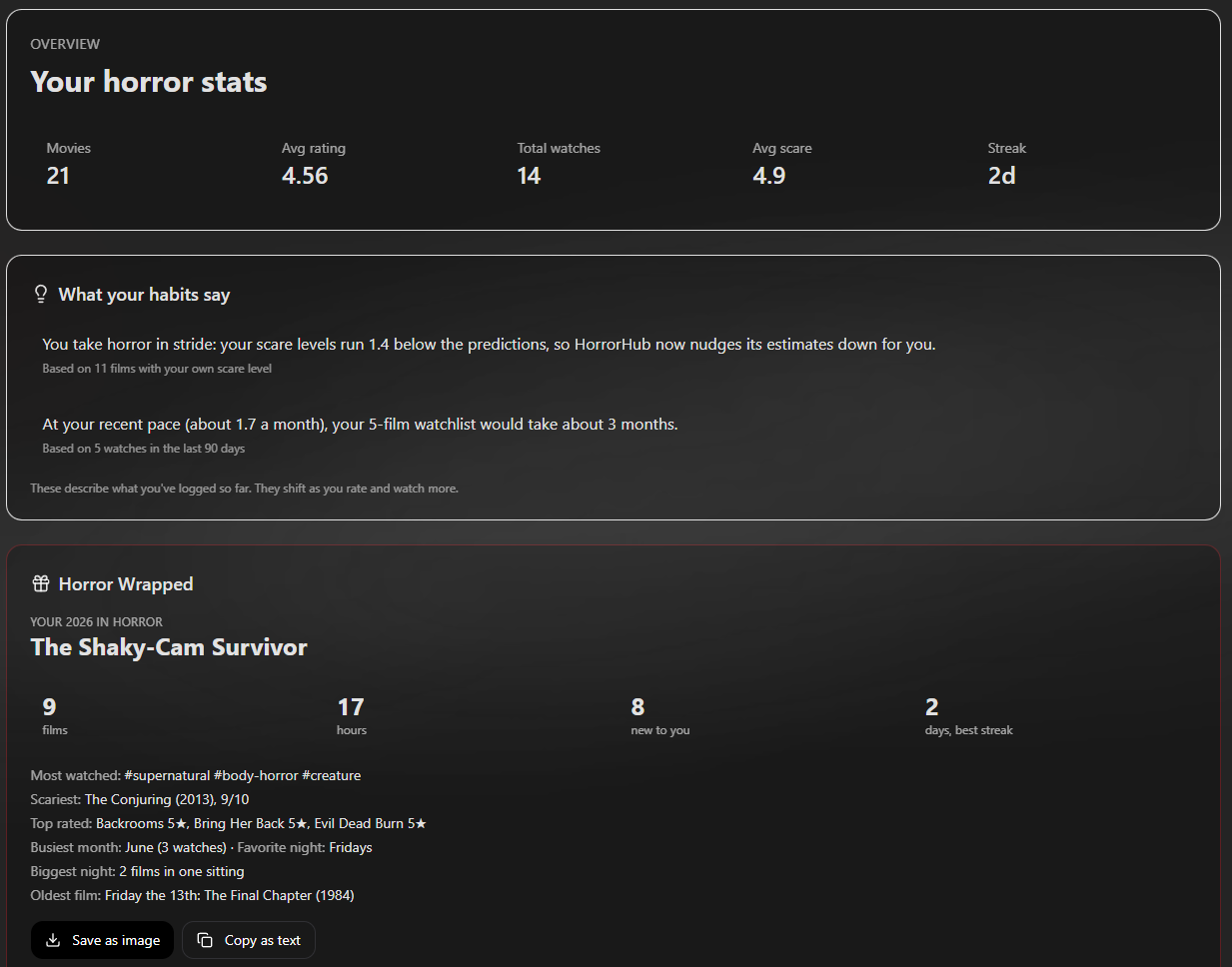
Task: Click the These describe what you've logged disclaimer
Action: [244, 488]
